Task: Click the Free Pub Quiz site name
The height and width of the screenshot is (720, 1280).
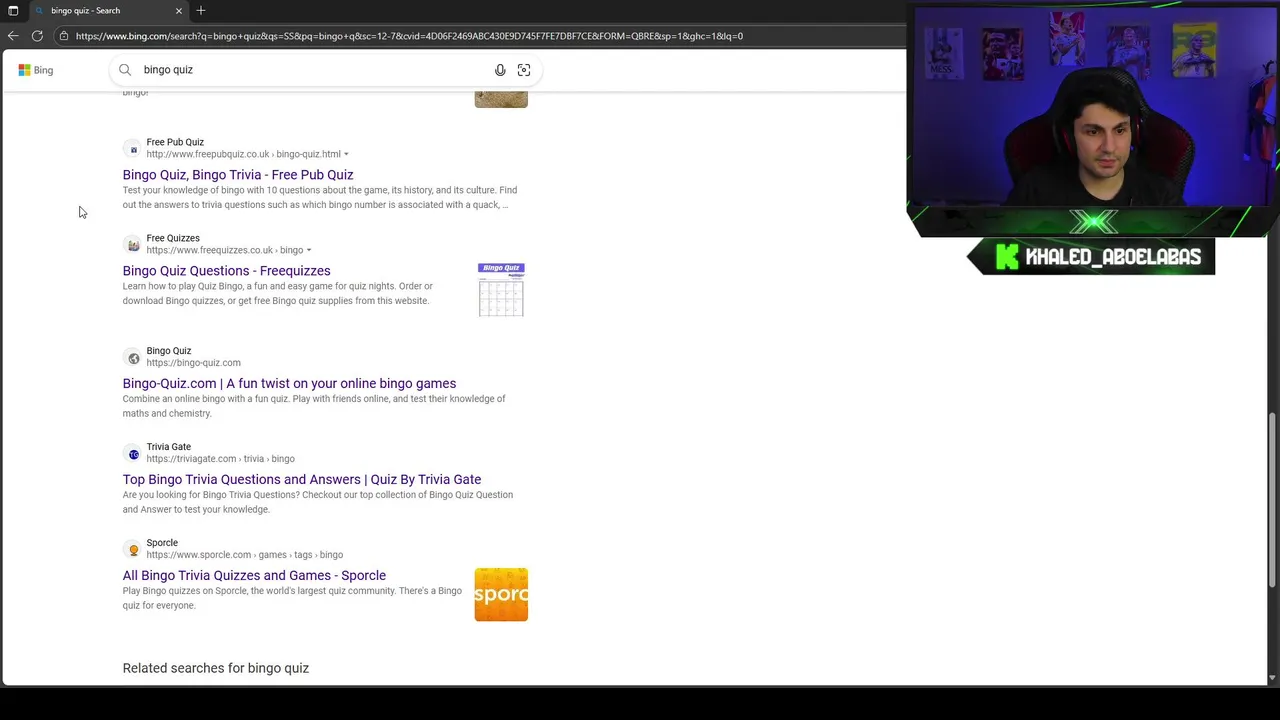Action: (x=175, y=143)
